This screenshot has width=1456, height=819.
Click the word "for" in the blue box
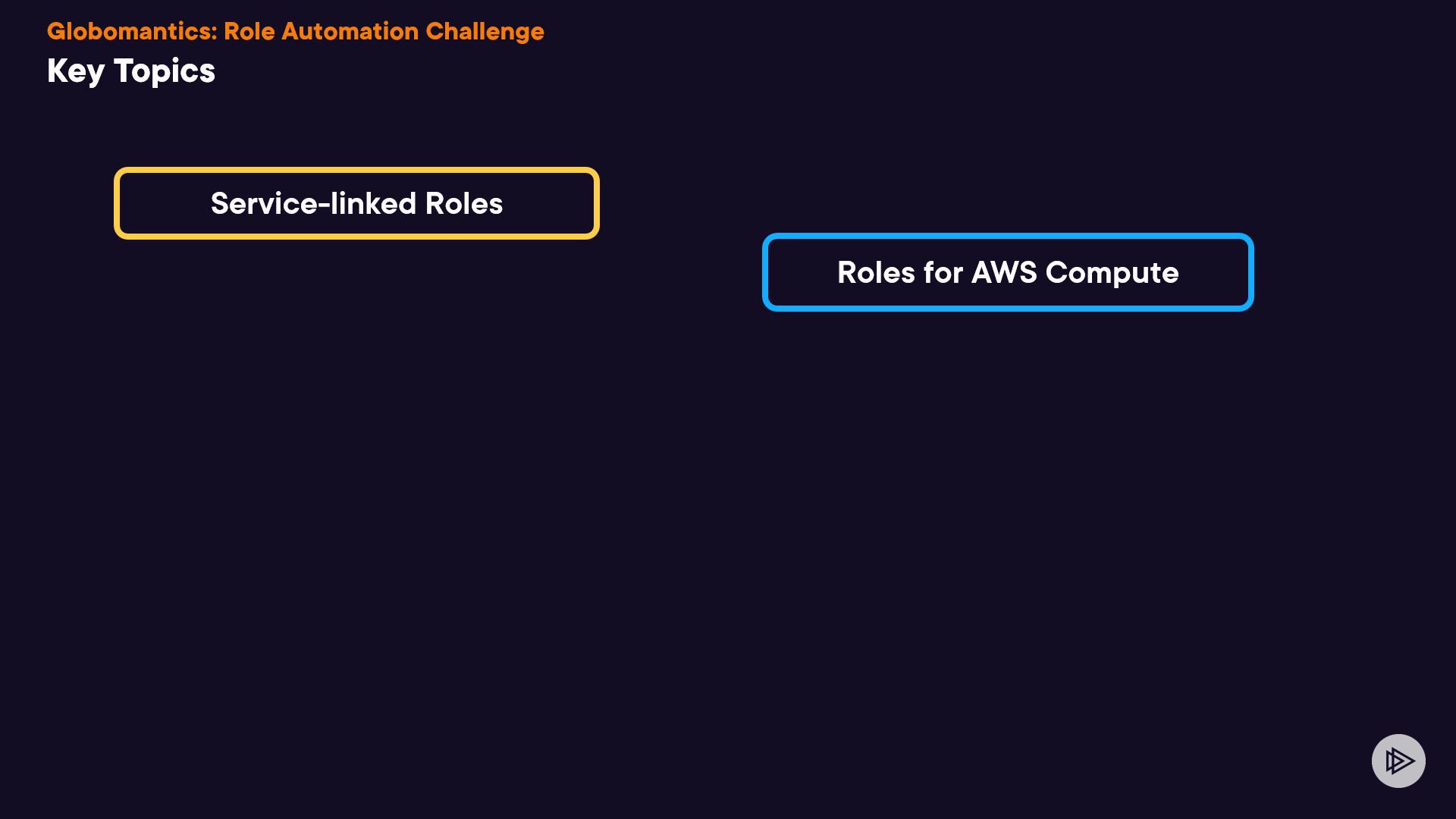click(x=943, y=272)
